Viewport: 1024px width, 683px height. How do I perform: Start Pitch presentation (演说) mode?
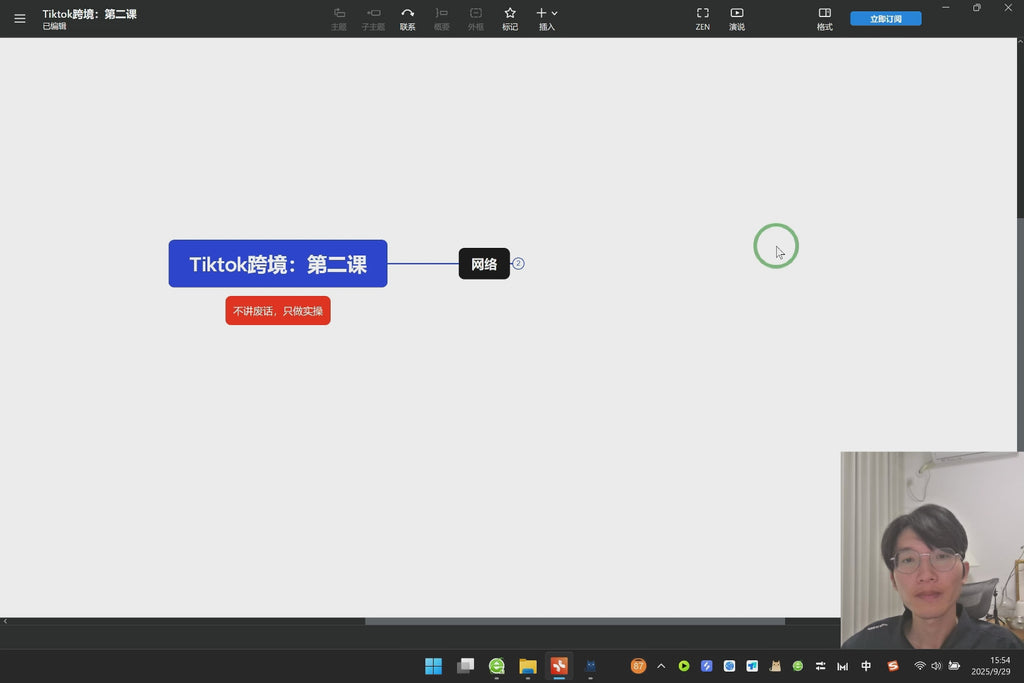tap(737, 18)
